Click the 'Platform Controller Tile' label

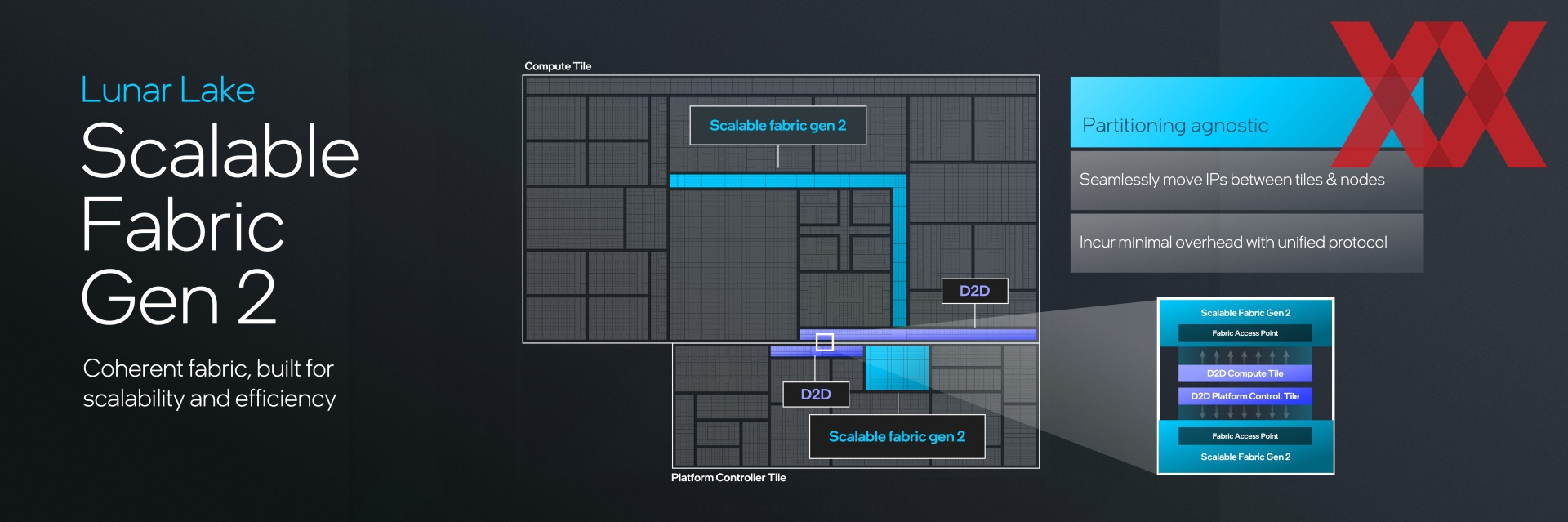(728, 478)
